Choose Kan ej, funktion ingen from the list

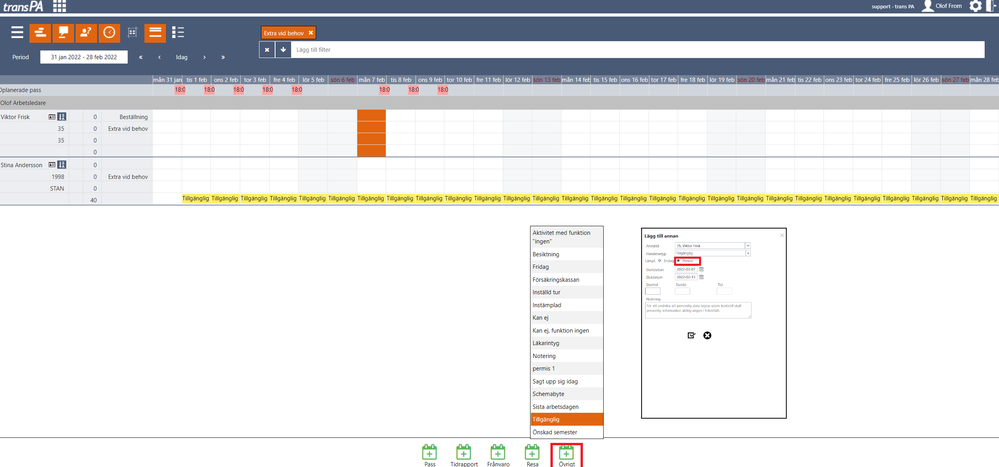[566, 330]
